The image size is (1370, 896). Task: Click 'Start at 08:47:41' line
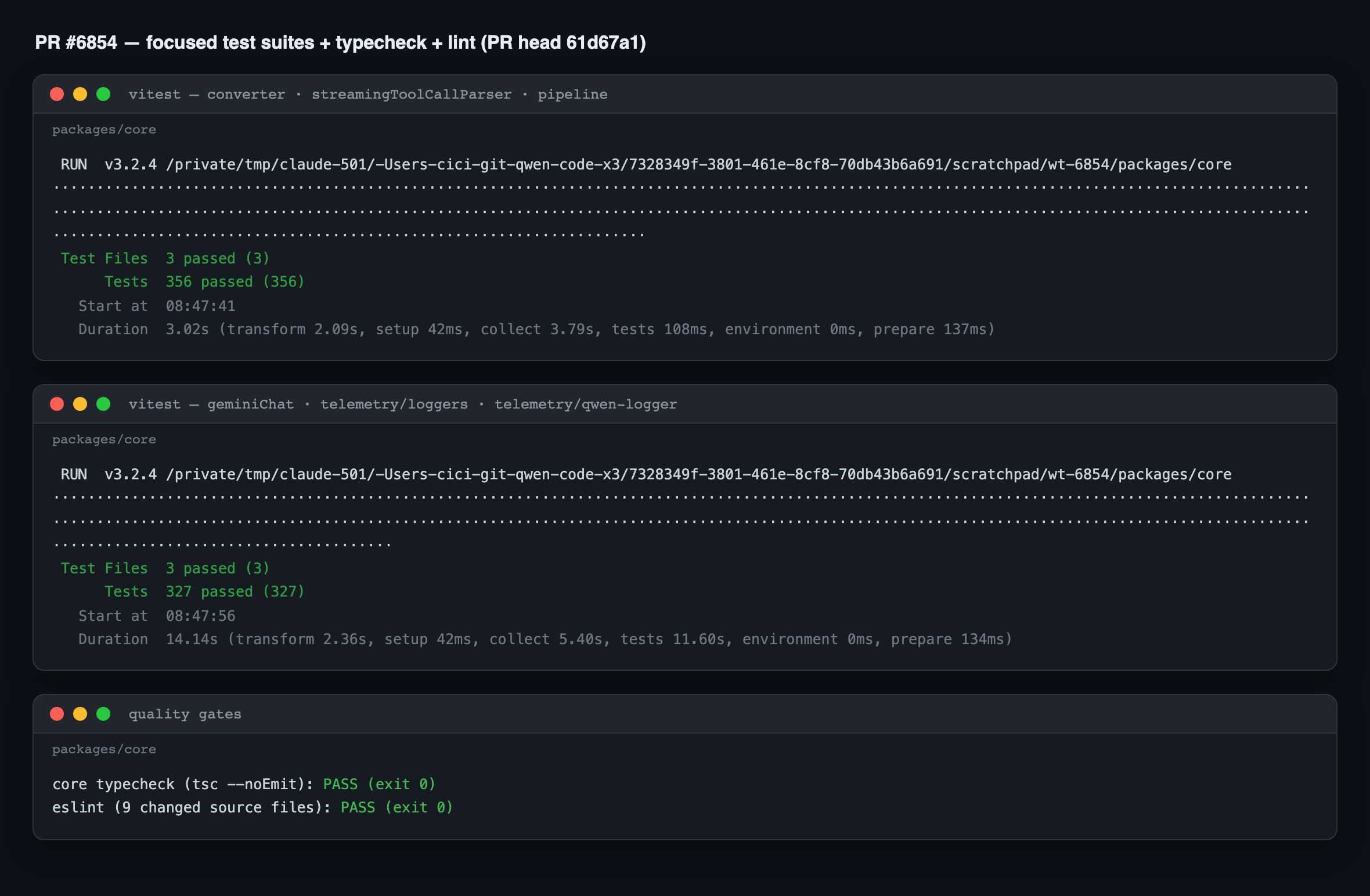coord(157,306)
